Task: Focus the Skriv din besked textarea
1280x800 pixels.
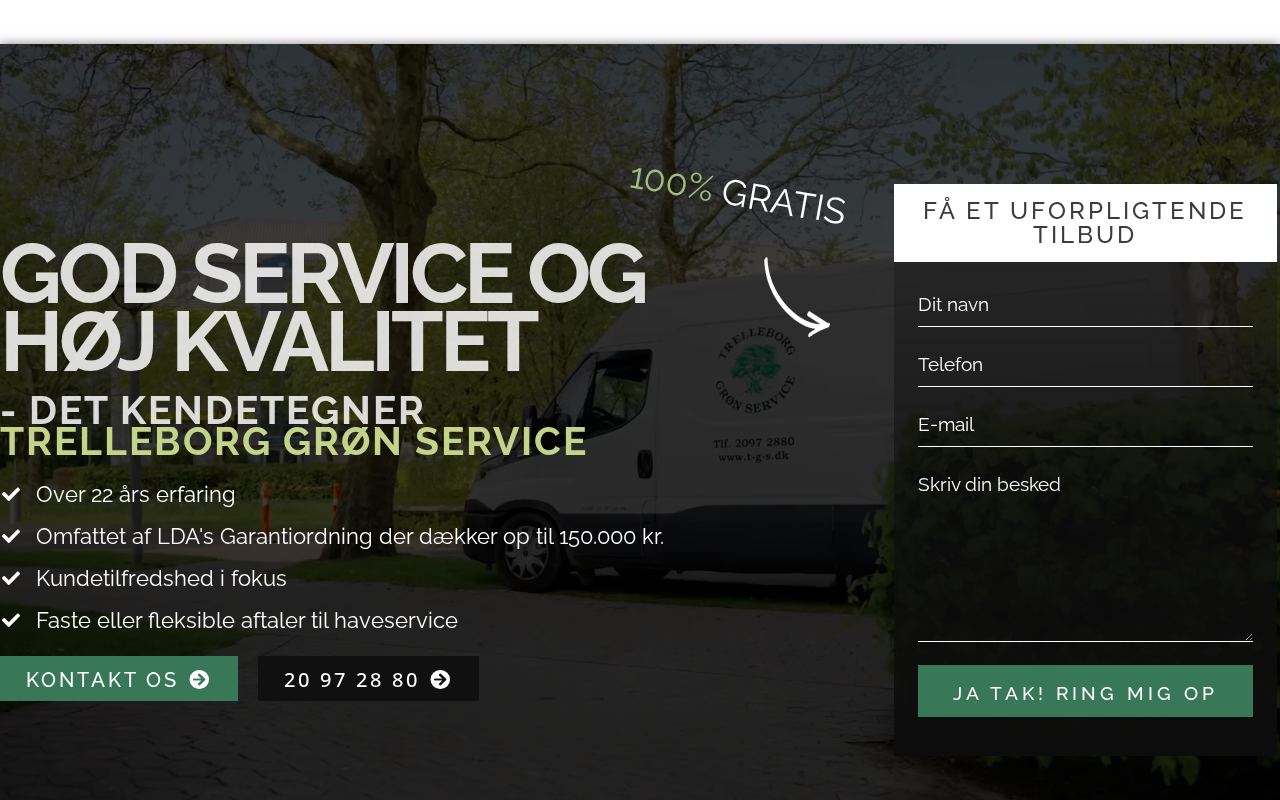Action: [1085, 553]
